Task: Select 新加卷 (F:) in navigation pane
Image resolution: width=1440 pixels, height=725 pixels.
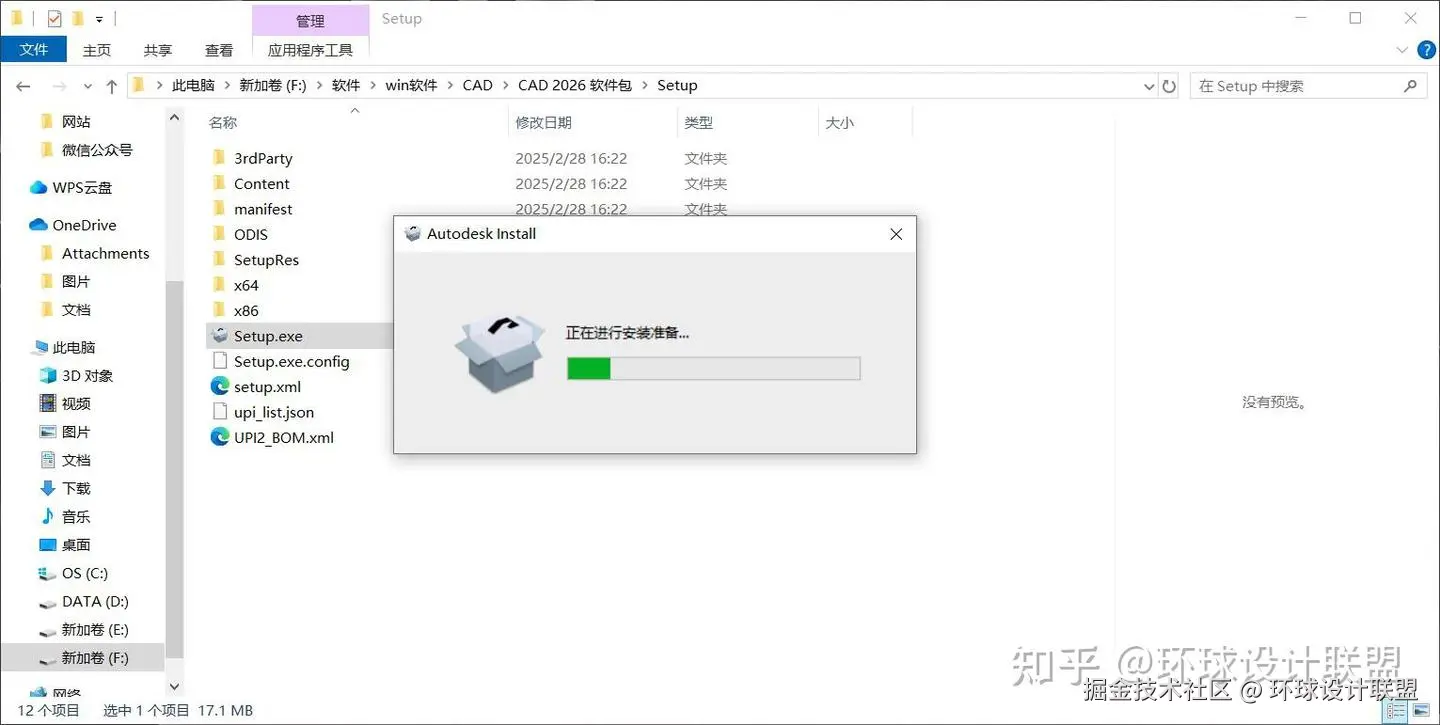Action: [x=95, y=658]
